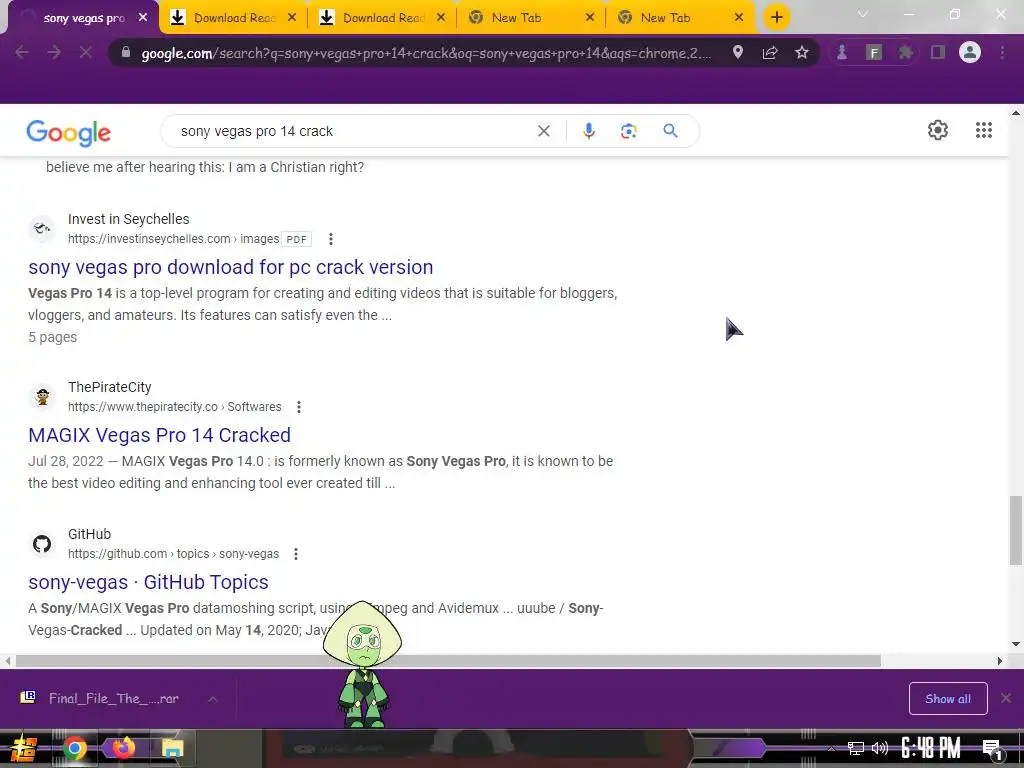The image size is (1024, 768).
Task: Click Show all downloads button
Action: tap(948, 699)
